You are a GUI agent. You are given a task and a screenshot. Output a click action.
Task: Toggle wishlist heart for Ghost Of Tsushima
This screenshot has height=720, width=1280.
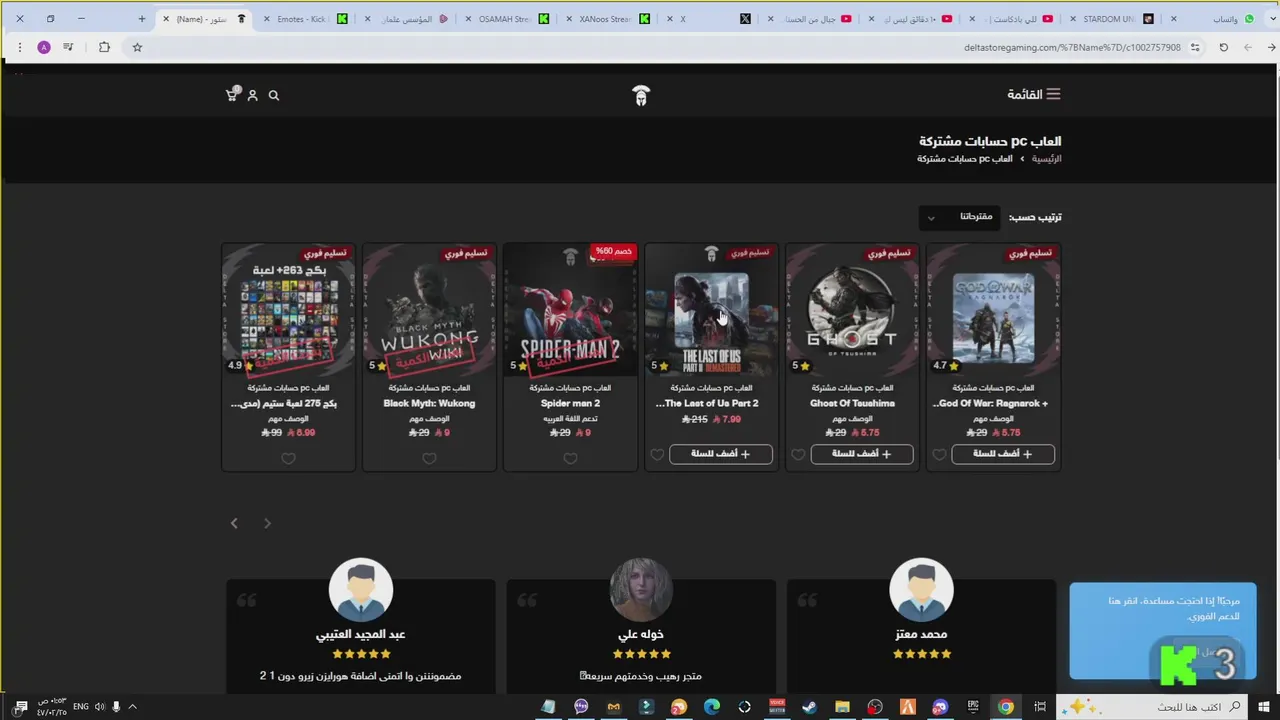pos(798,454)
